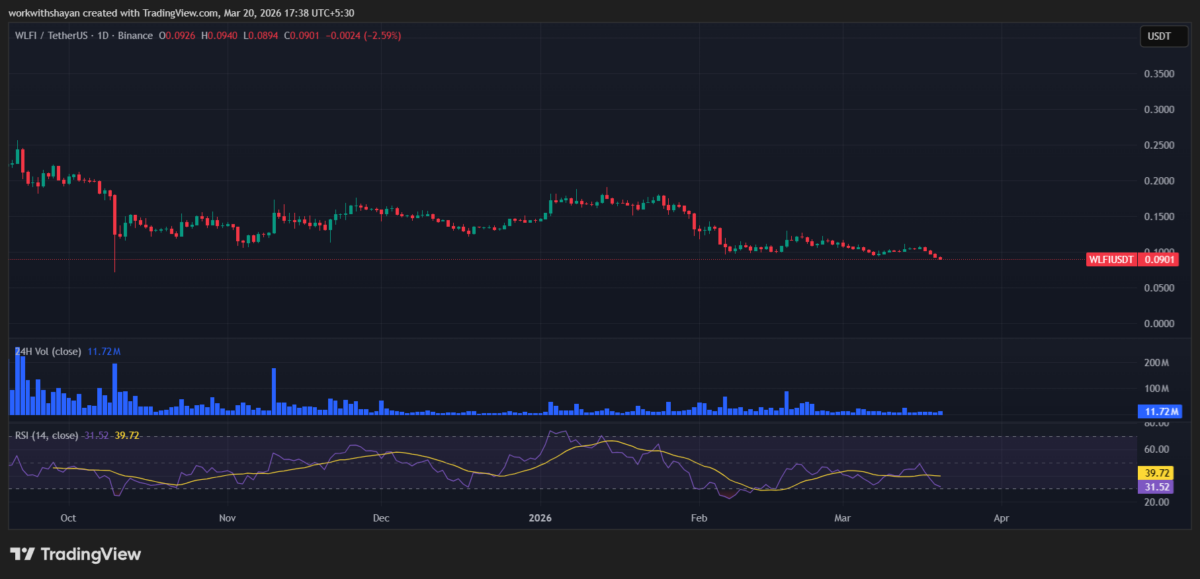Click the 60.00 RSI scale label
Screen dimensions: 1200x579
(x=1157, y=450)
